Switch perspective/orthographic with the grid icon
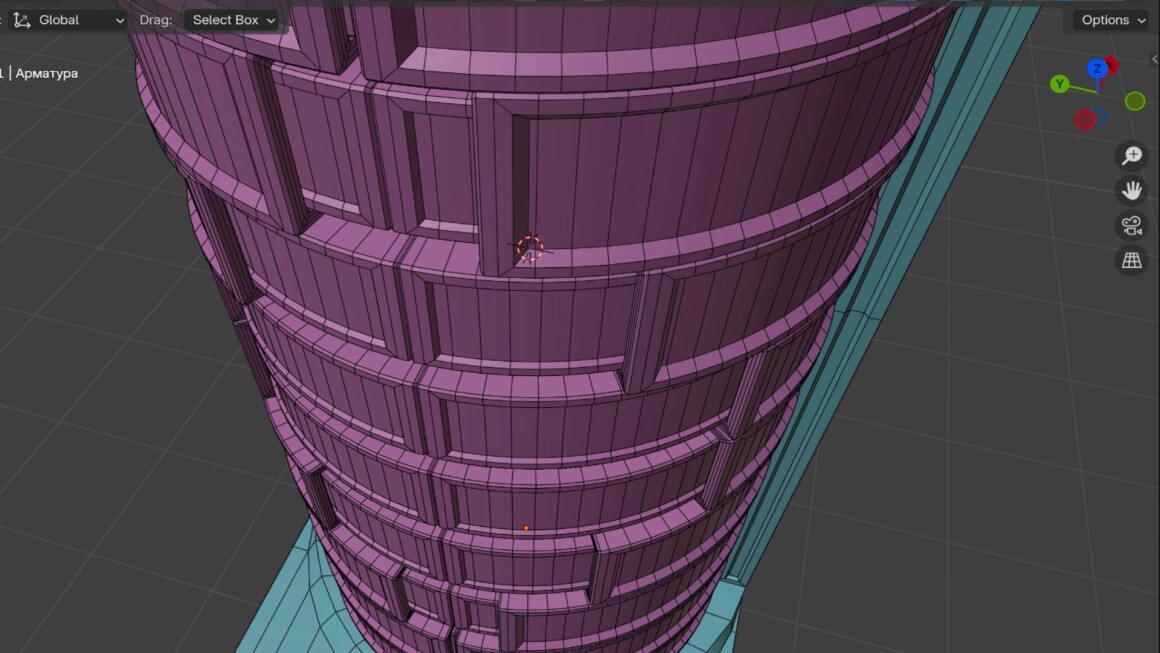Viewport: 1160px width, 653px height. click(x=1131, y=260)
